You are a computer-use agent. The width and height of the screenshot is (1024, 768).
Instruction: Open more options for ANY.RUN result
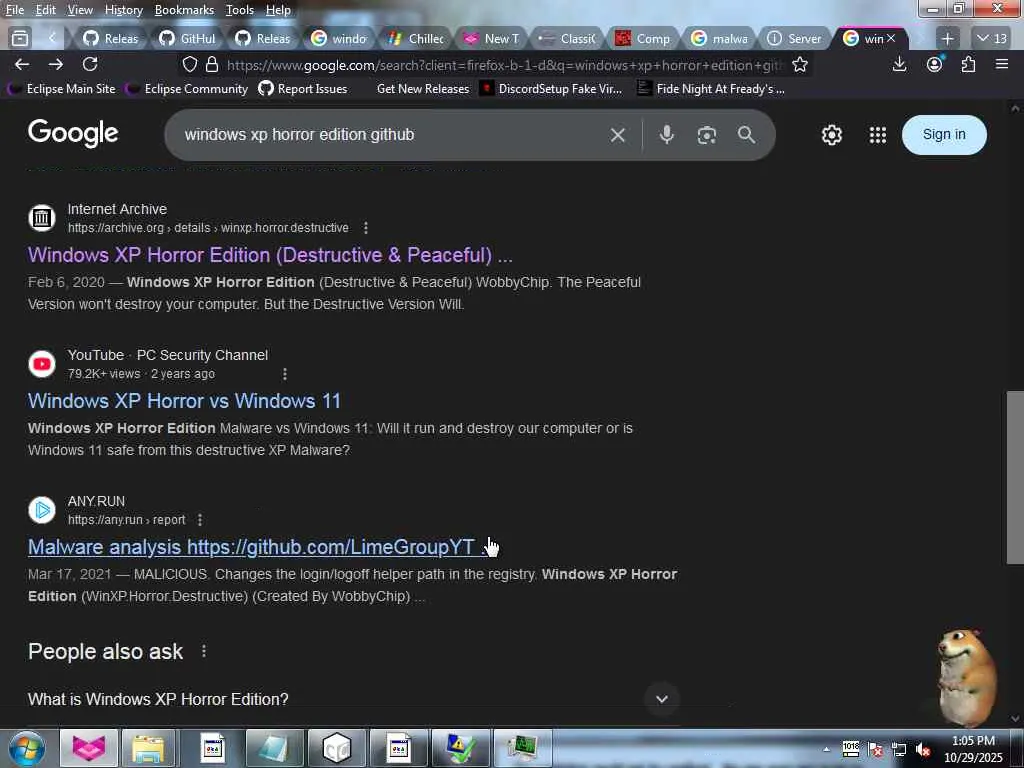[x=200, y=520]
